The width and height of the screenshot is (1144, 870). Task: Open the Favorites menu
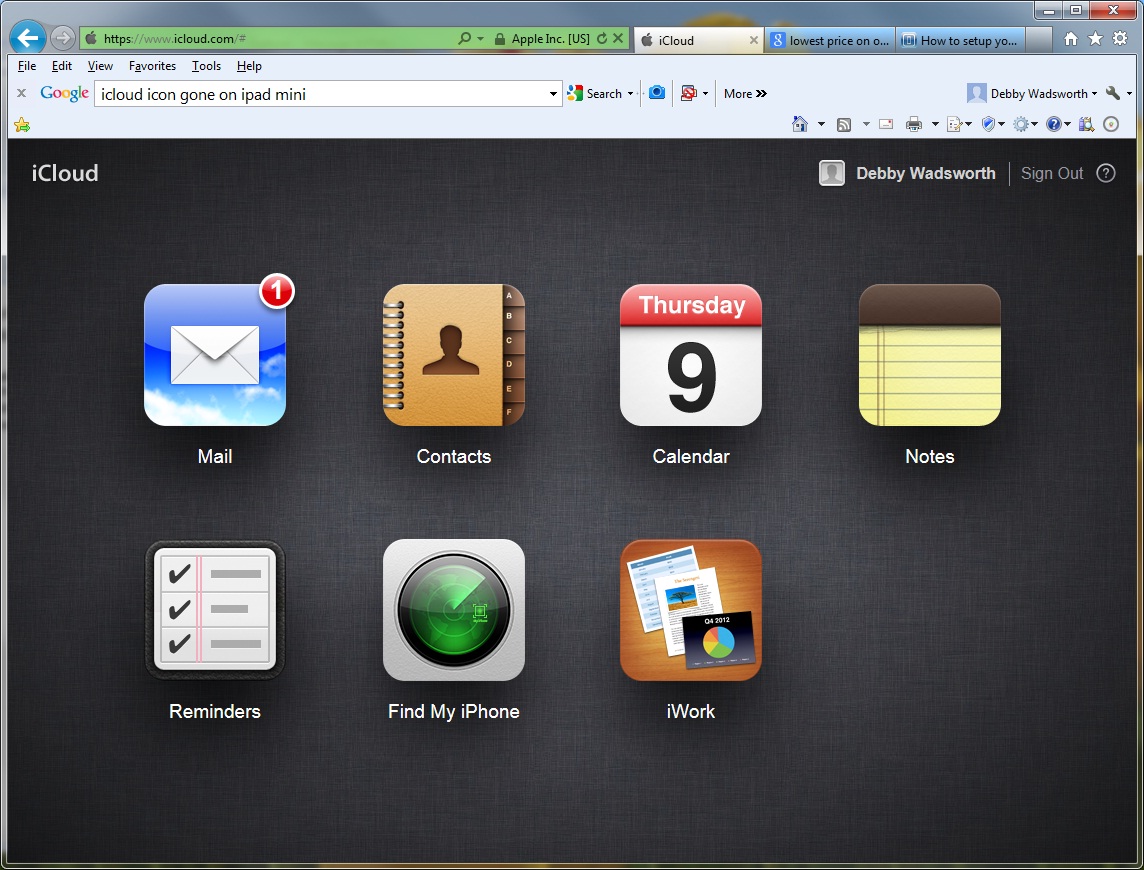click(x=152, y=66)
